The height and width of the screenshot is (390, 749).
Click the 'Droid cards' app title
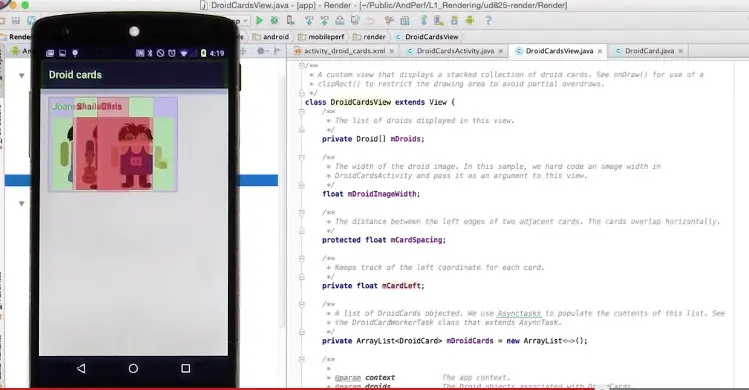pos(75,75)
